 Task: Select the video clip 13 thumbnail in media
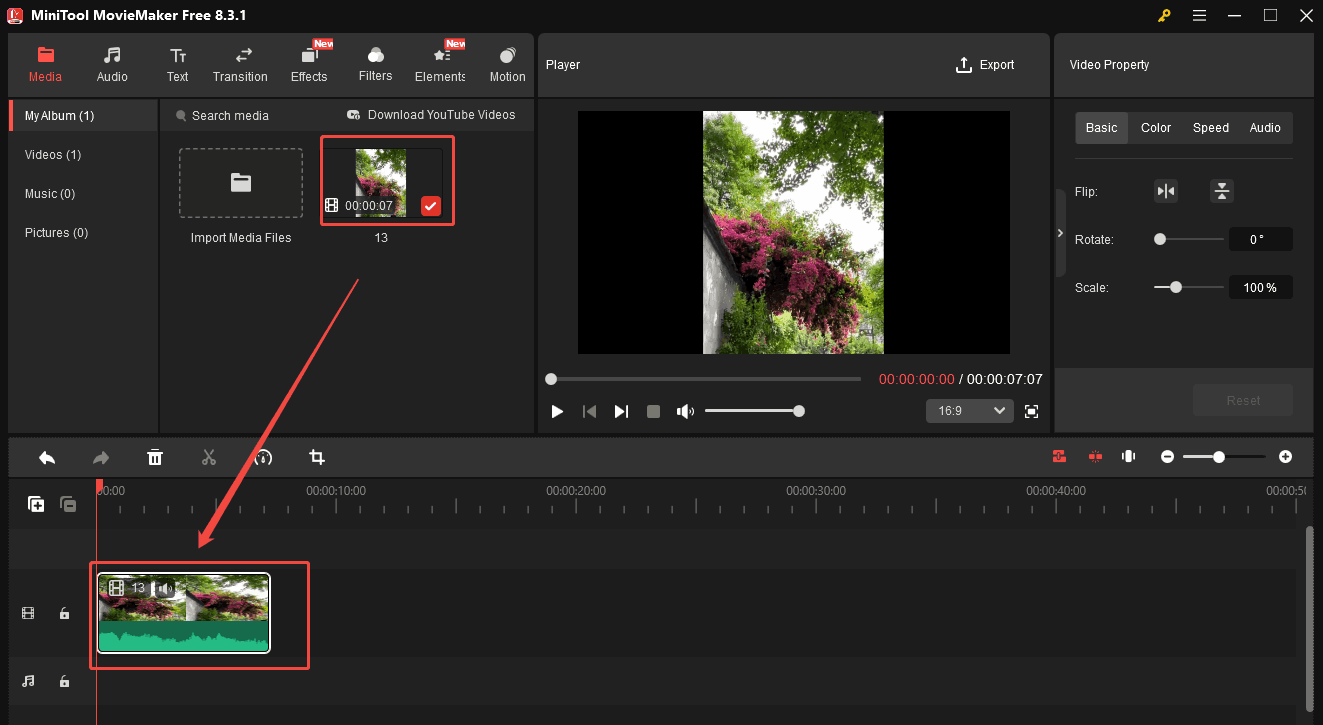(381, 180)
